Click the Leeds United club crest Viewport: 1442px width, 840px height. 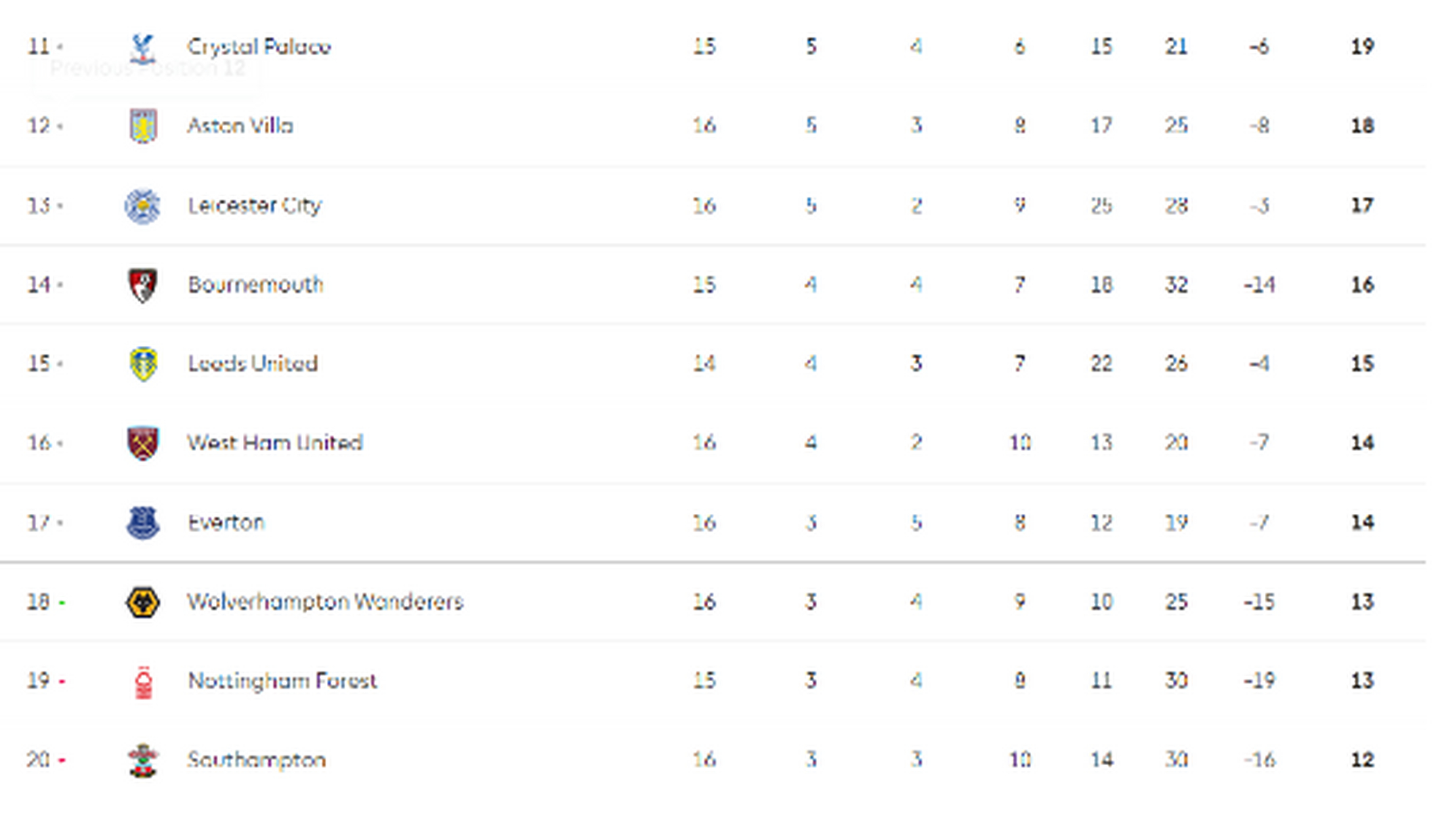tap(142, 364)
